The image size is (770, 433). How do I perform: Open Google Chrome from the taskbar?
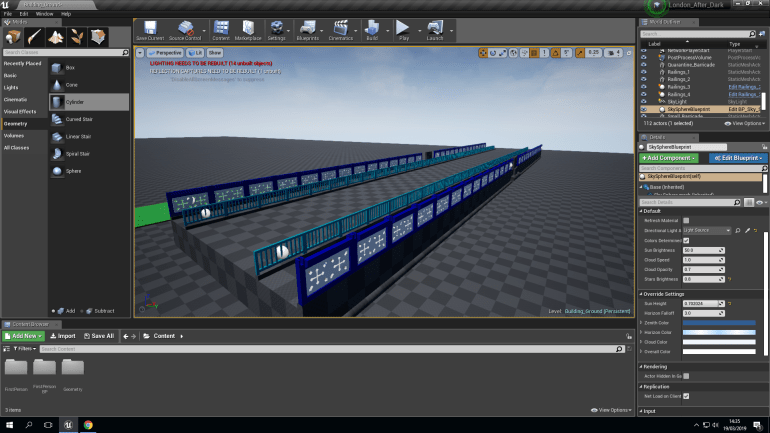(x=88, y=425)
